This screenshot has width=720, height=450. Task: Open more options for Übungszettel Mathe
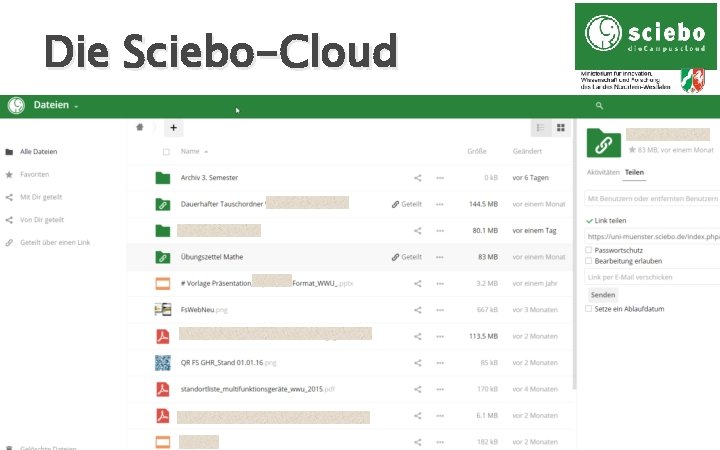coord(440,257)
